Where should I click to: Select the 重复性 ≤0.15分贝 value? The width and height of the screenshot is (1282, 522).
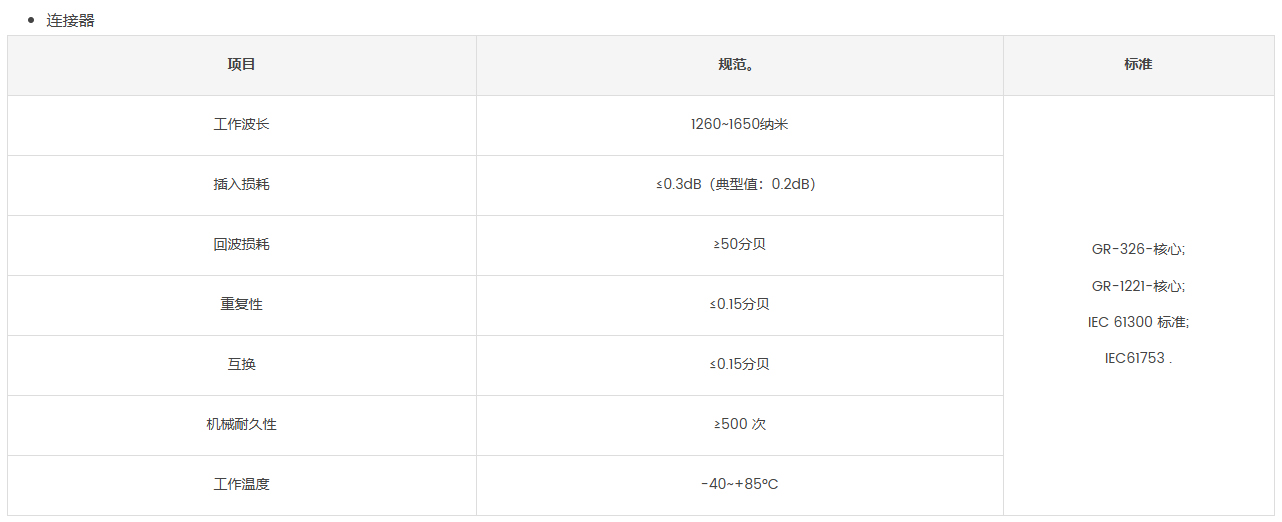(x=740, y=305)
